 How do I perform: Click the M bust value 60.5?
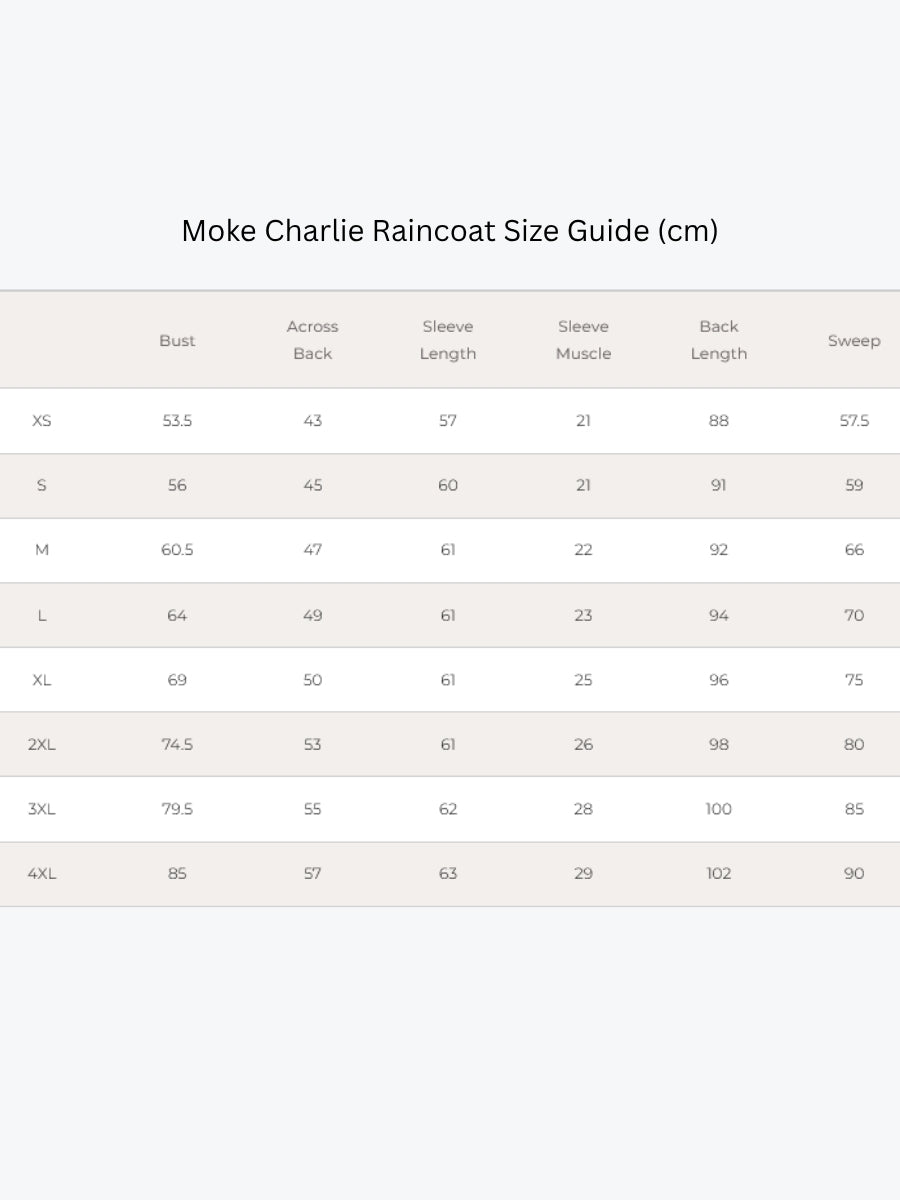177,550
